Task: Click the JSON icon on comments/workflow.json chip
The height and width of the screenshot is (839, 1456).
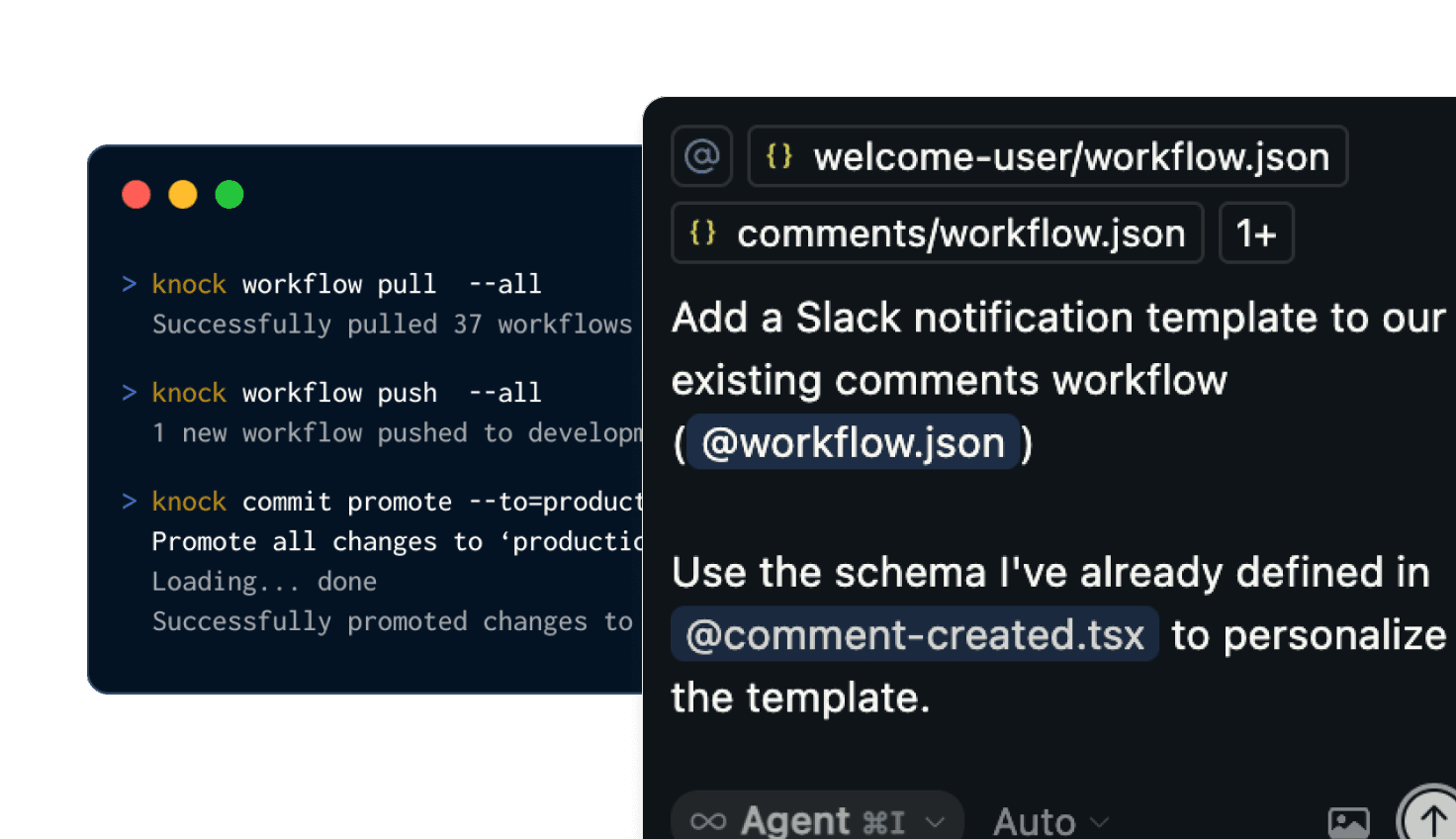Action: (703, 233)
